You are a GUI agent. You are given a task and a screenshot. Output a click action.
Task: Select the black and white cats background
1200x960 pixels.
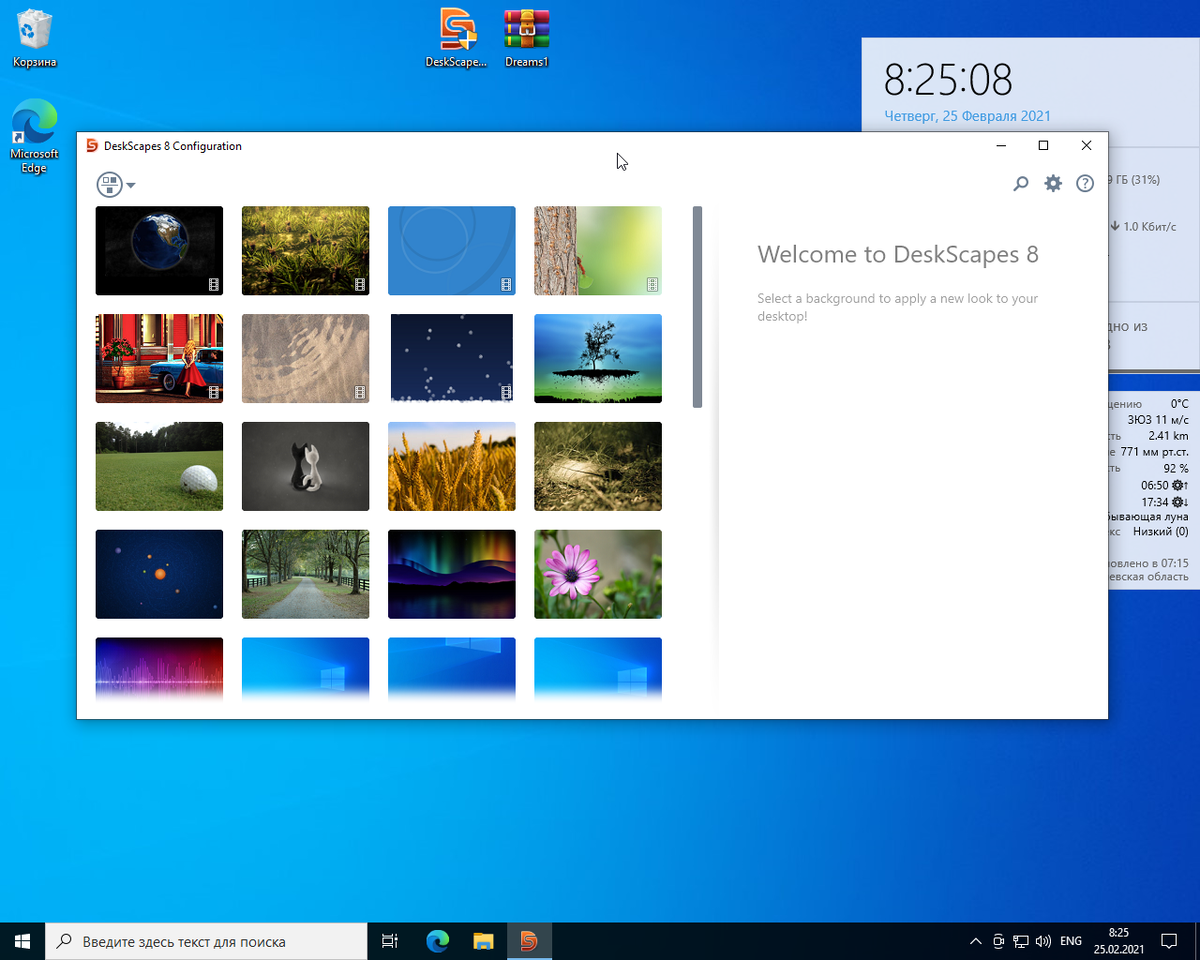point(305,467)
